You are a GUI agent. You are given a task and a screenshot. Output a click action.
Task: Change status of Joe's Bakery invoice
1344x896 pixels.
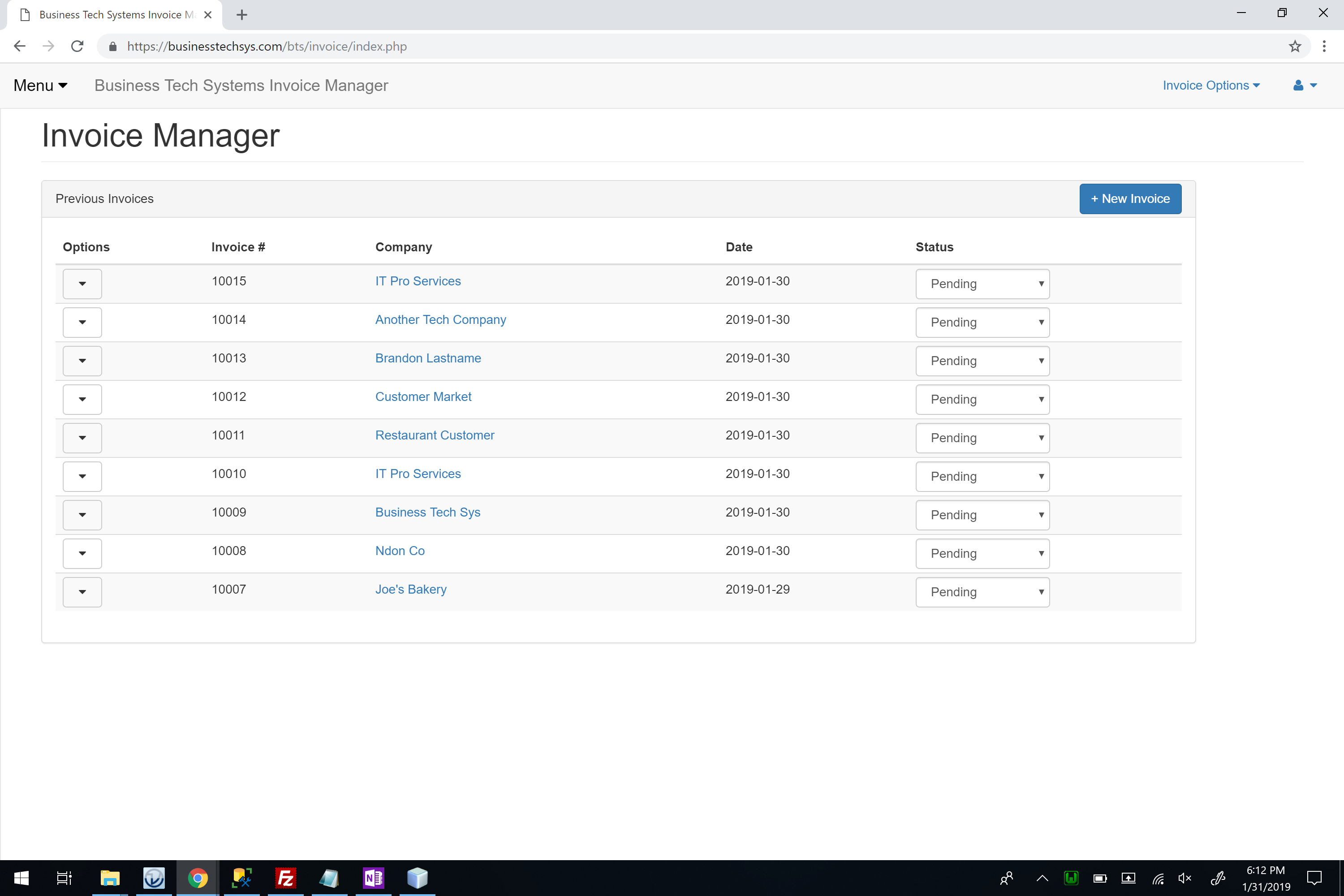pos(982,592)
